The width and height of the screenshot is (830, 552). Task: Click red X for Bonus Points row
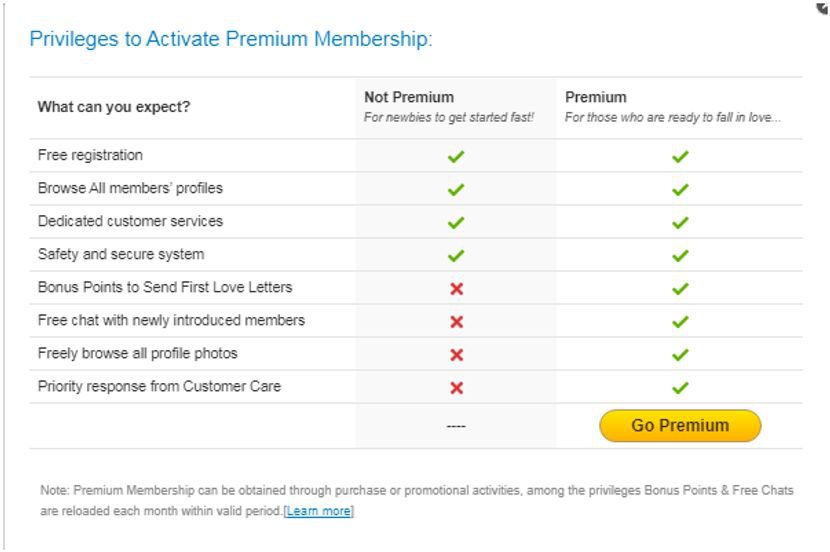(x=456, y=288)
